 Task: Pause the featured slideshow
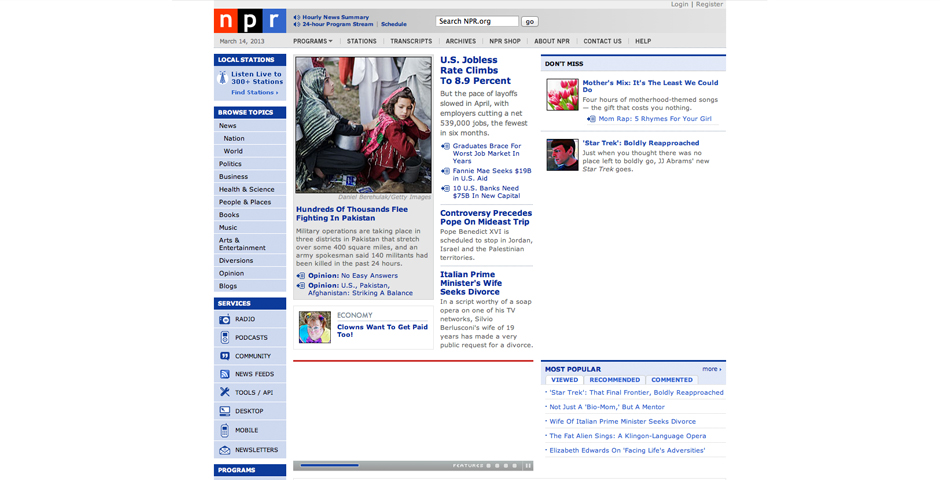pos(528,466)
